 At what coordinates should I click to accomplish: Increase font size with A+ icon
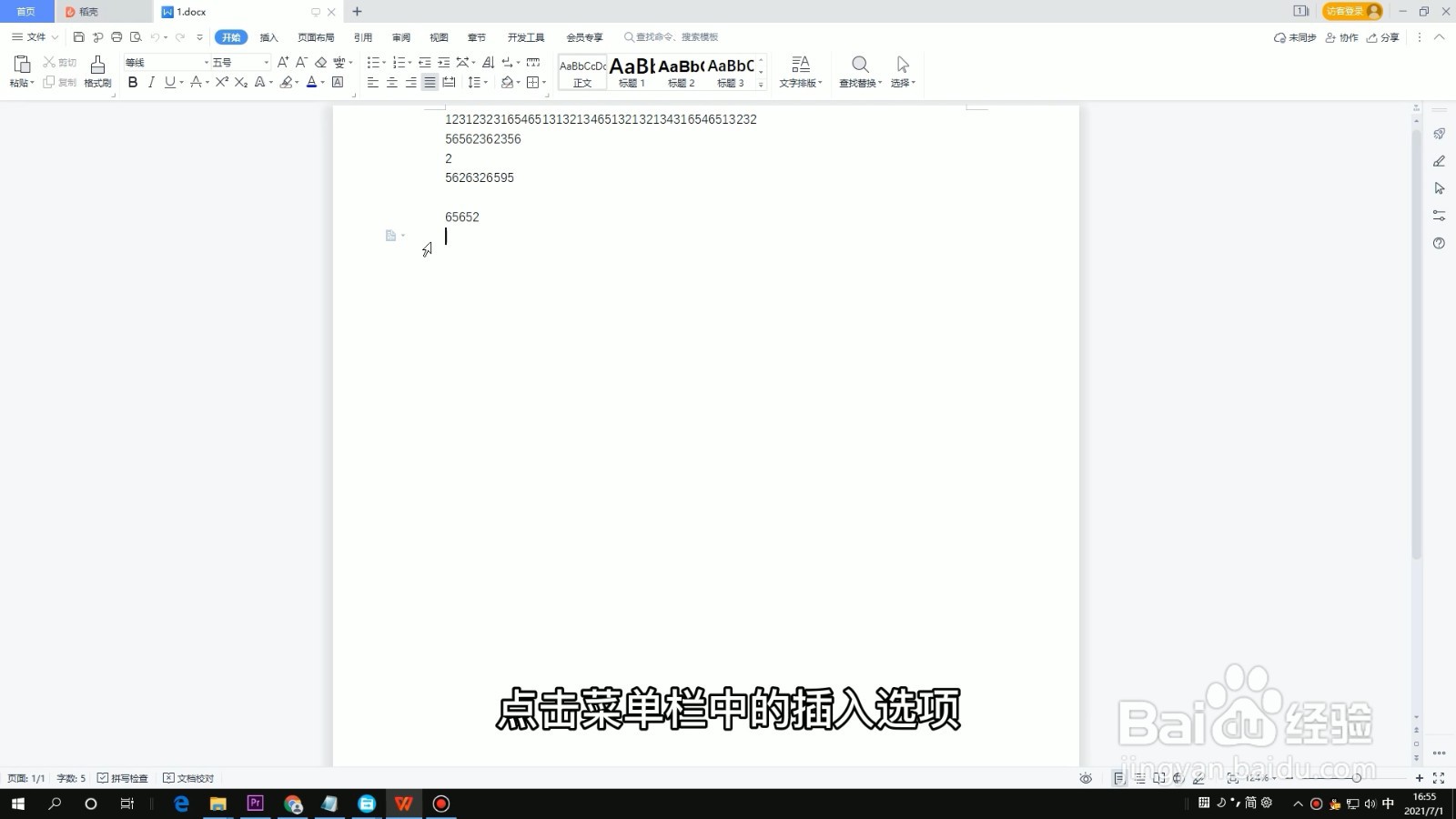(283, 62)
